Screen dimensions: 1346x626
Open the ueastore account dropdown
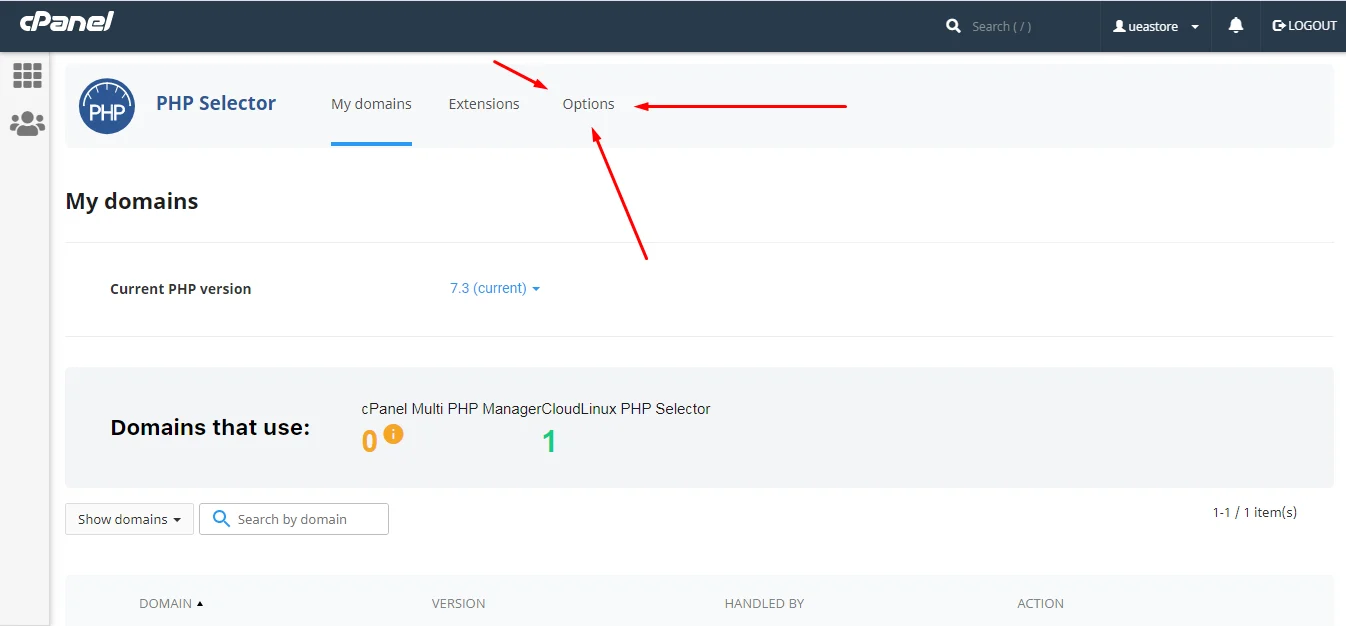point(1156,27)
